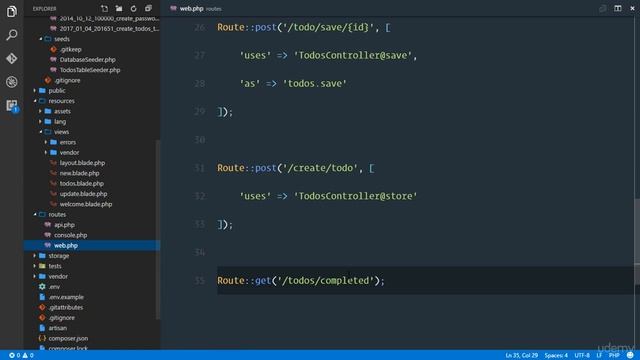Click Ln 35, Col 29 in status bar

[521, 356]
